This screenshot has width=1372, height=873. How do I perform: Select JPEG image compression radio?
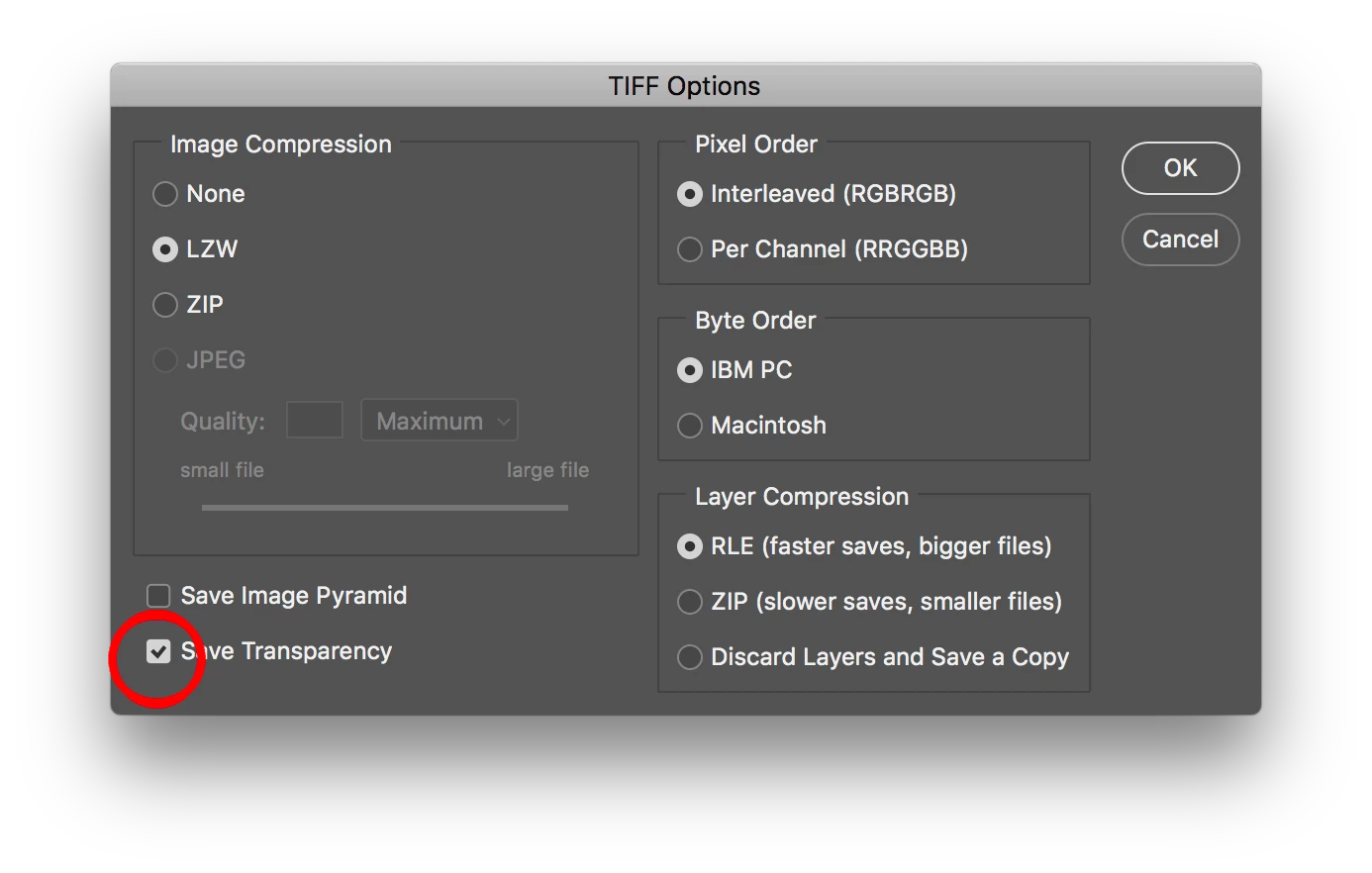pos(165,360)
